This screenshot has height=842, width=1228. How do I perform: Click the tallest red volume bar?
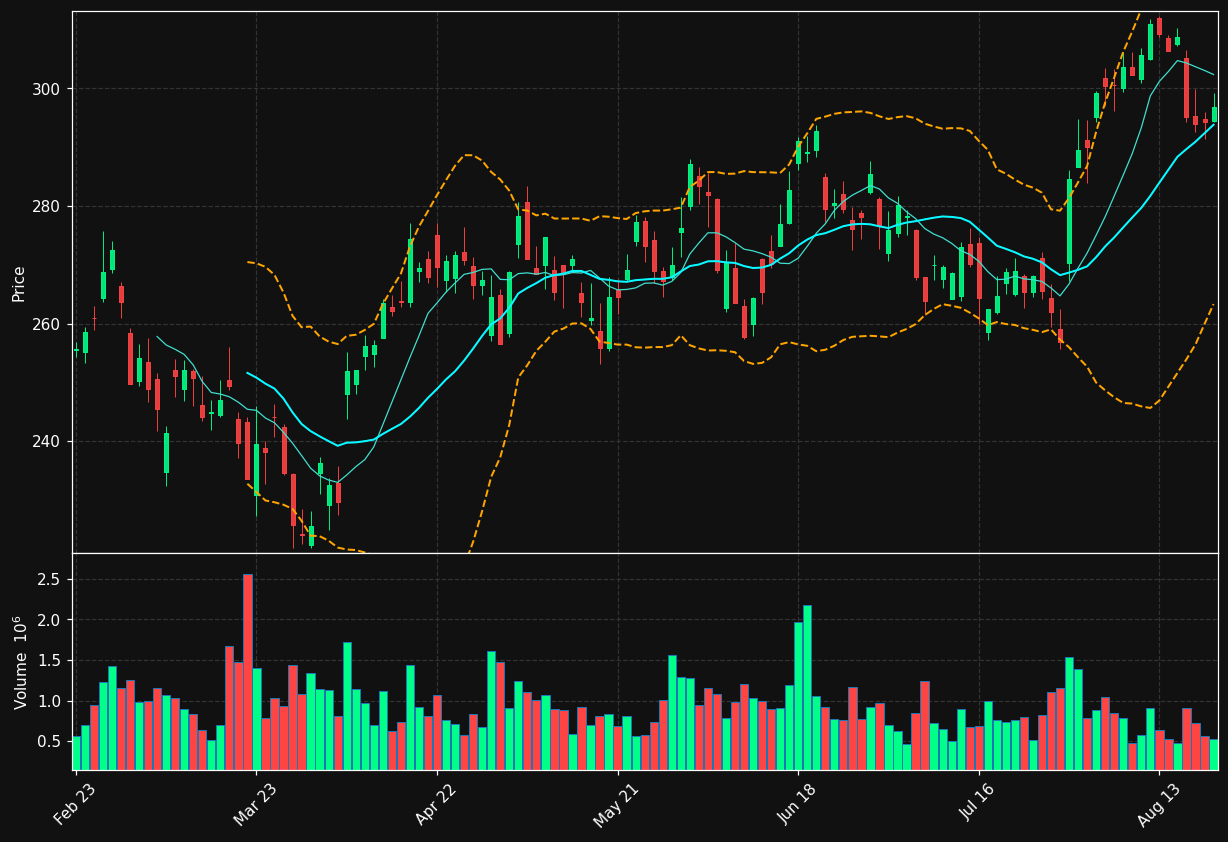click(x=248, y=672)
